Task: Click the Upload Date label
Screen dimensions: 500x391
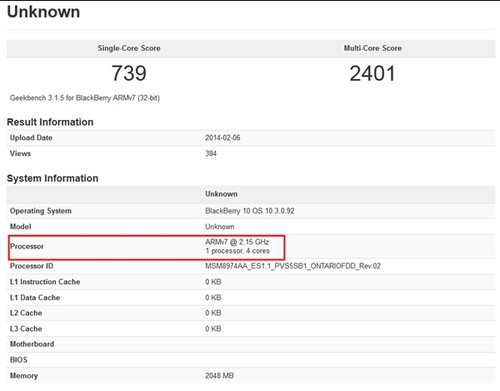Action: coord(31,138)
